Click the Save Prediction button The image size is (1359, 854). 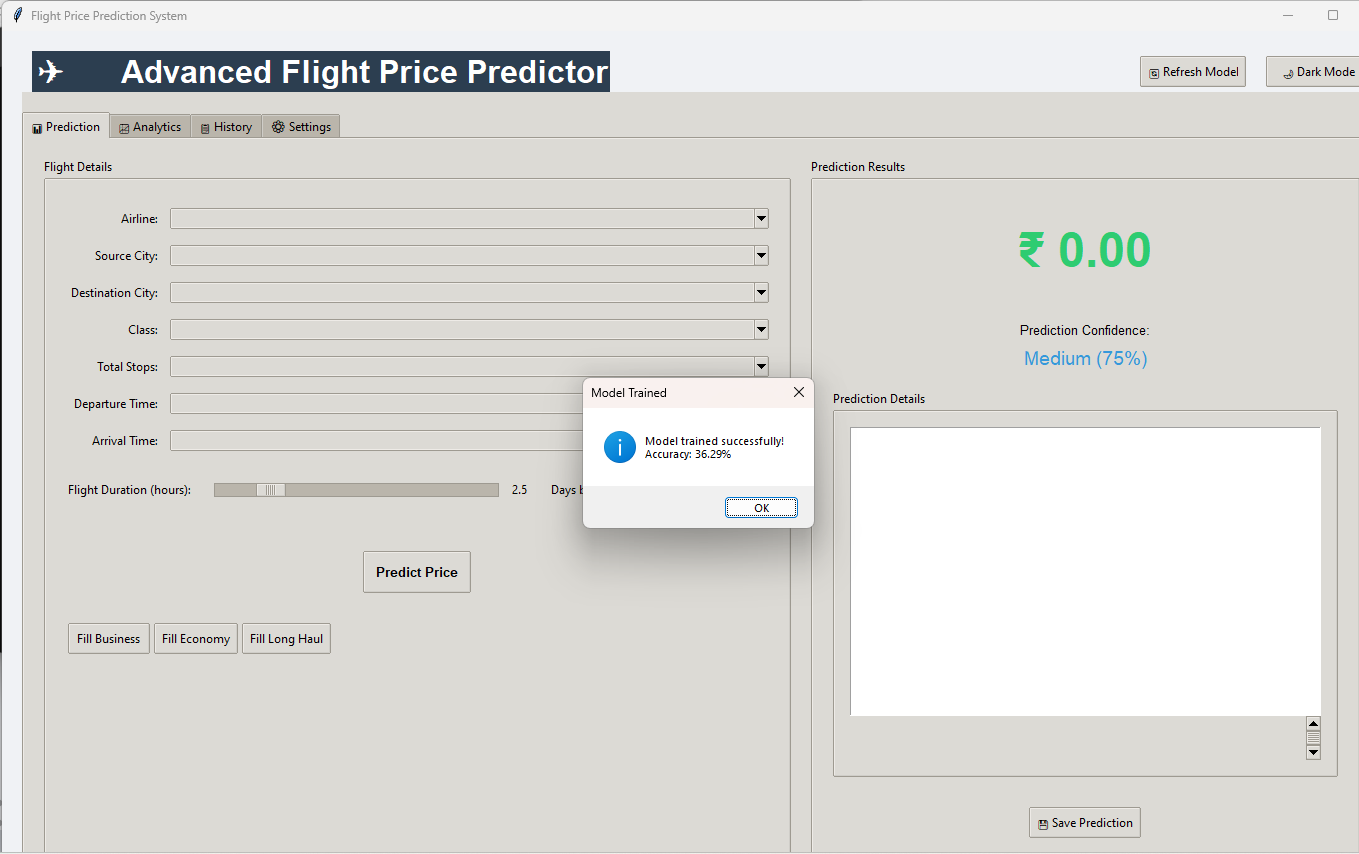pos(1084,823)
